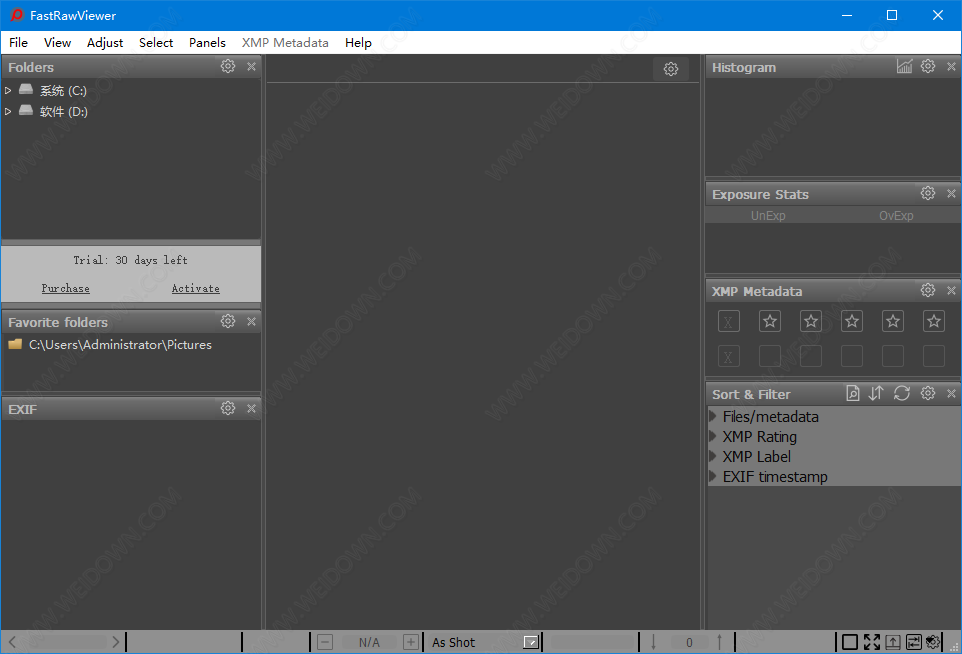The height and width of the screenshot is (654, 962).
Task: Set XMP rating to one star
Action: coord(769,321)
